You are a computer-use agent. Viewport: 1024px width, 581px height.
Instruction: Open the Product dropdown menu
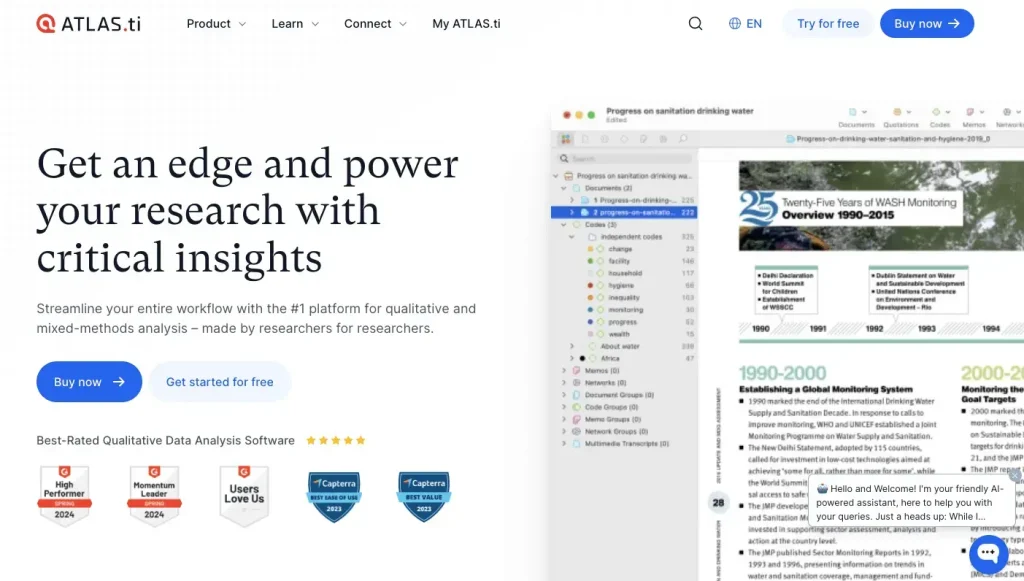(x=216, y=24)
